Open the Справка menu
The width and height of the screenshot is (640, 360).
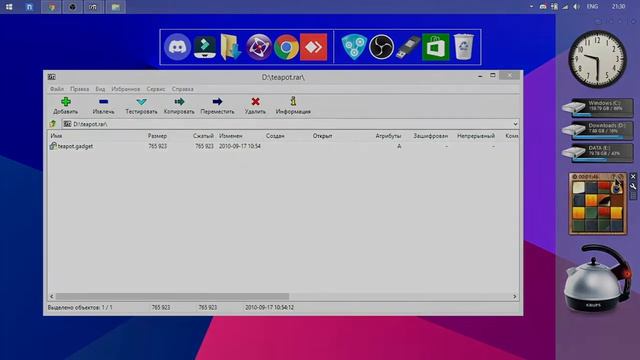click(182, 89)
